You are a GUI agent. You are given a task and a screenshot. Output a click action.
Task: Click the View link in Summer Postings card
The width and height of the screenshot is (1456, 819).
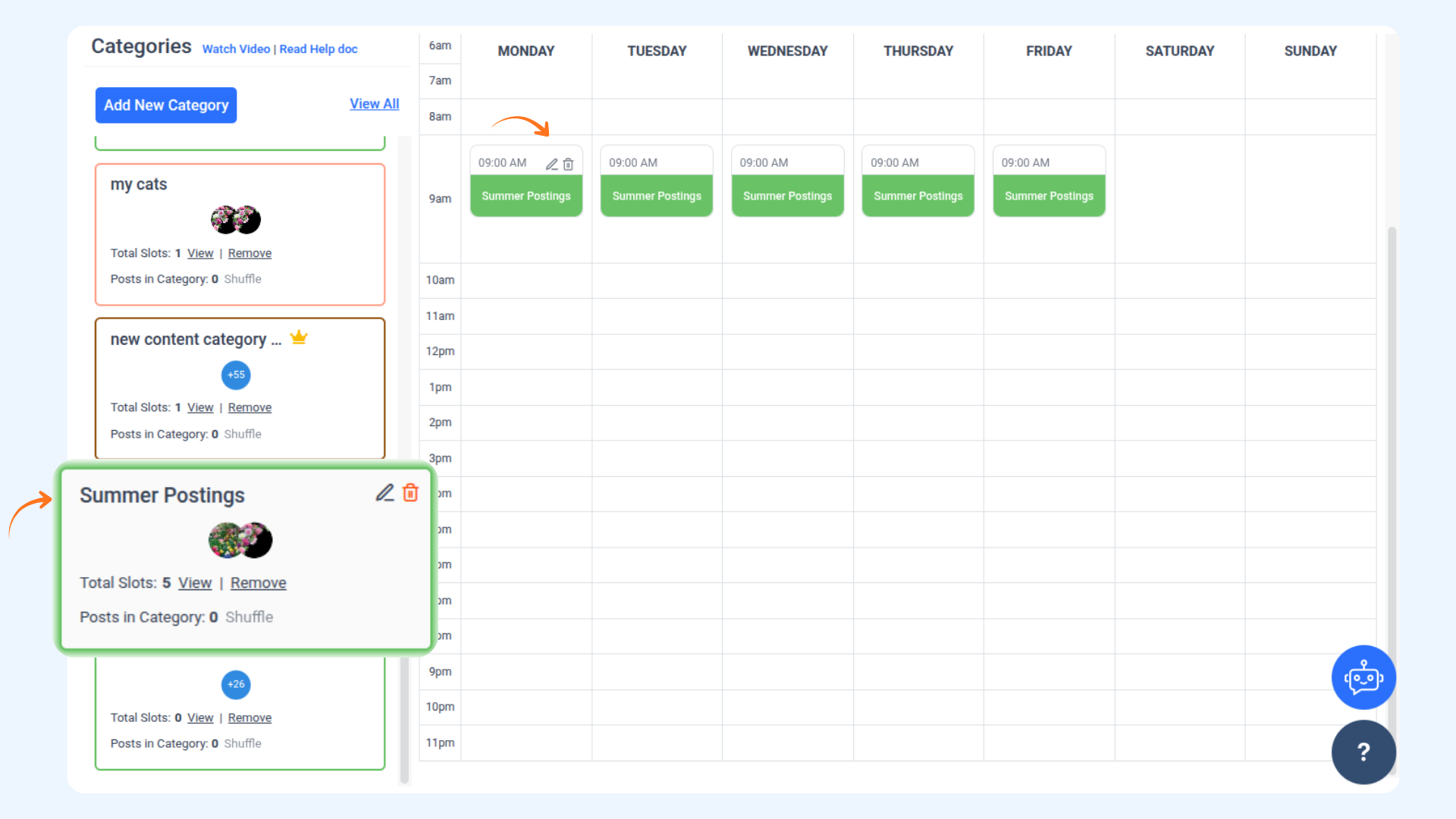(195, 583)
